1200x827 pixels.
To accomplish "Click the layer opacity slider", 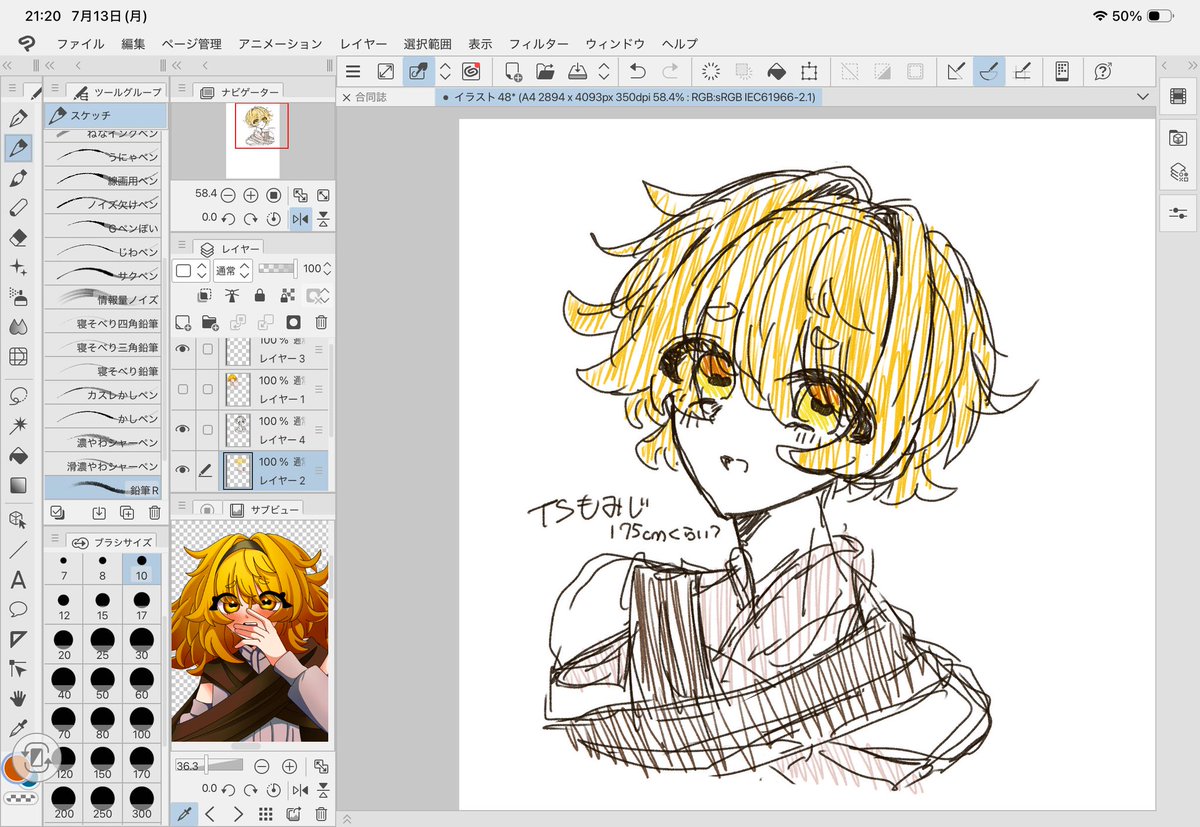I will 277,269.
